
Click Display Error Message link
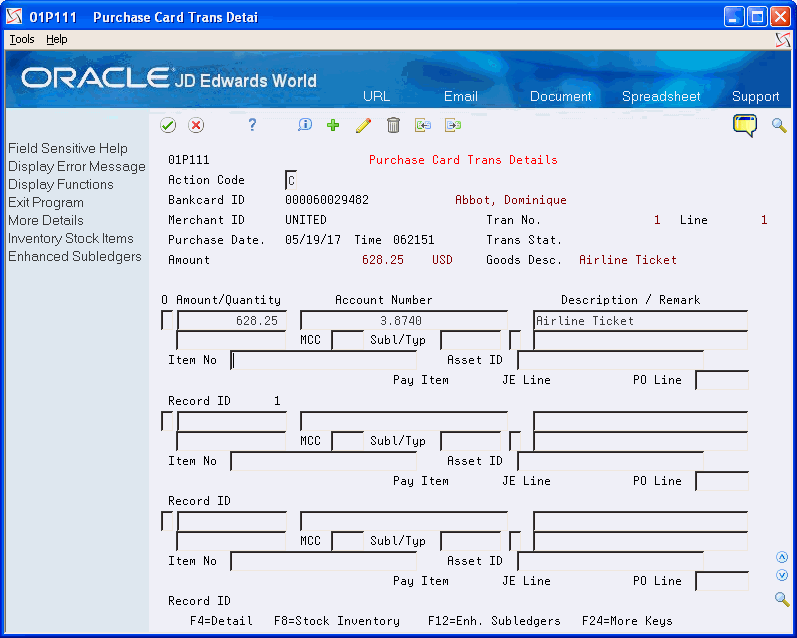[77, 167]
